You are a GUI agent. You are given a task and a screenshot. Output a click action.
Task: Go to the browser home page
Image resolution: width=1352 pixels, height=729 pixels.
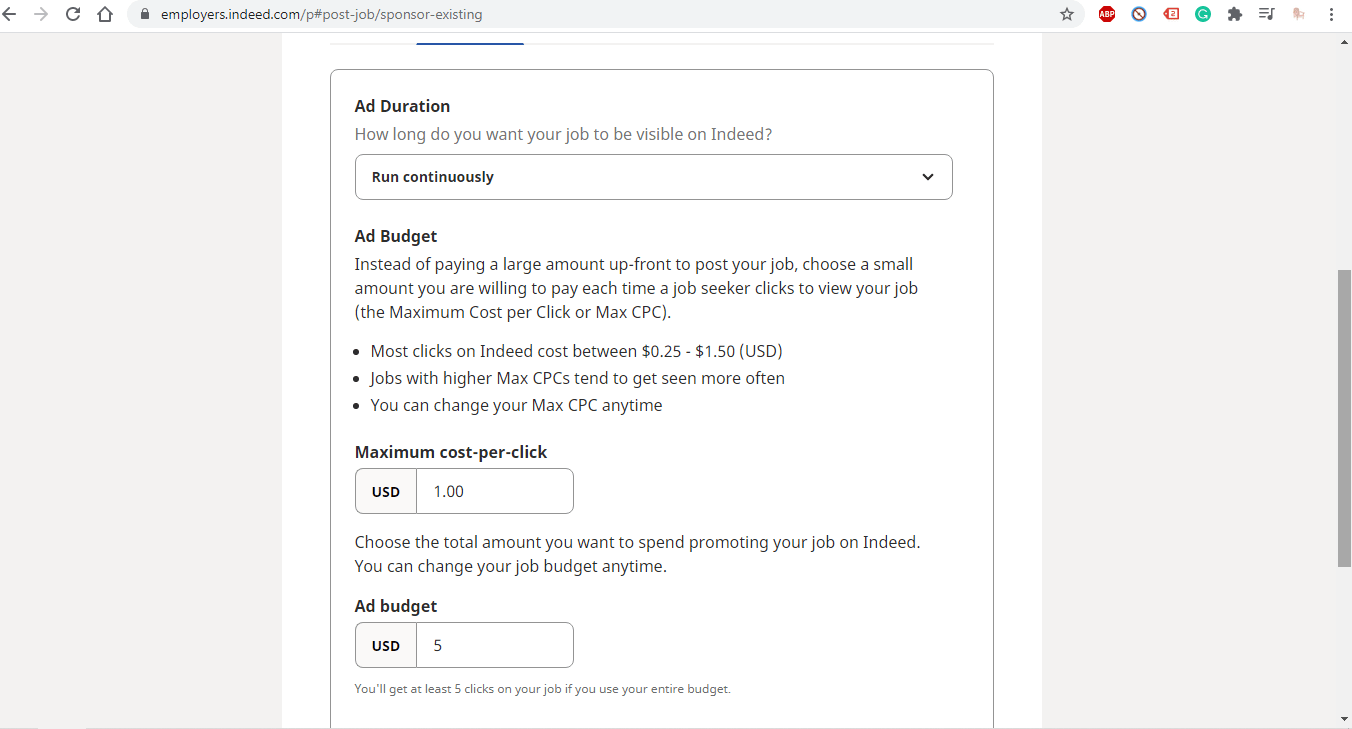(x=103, y=14)
